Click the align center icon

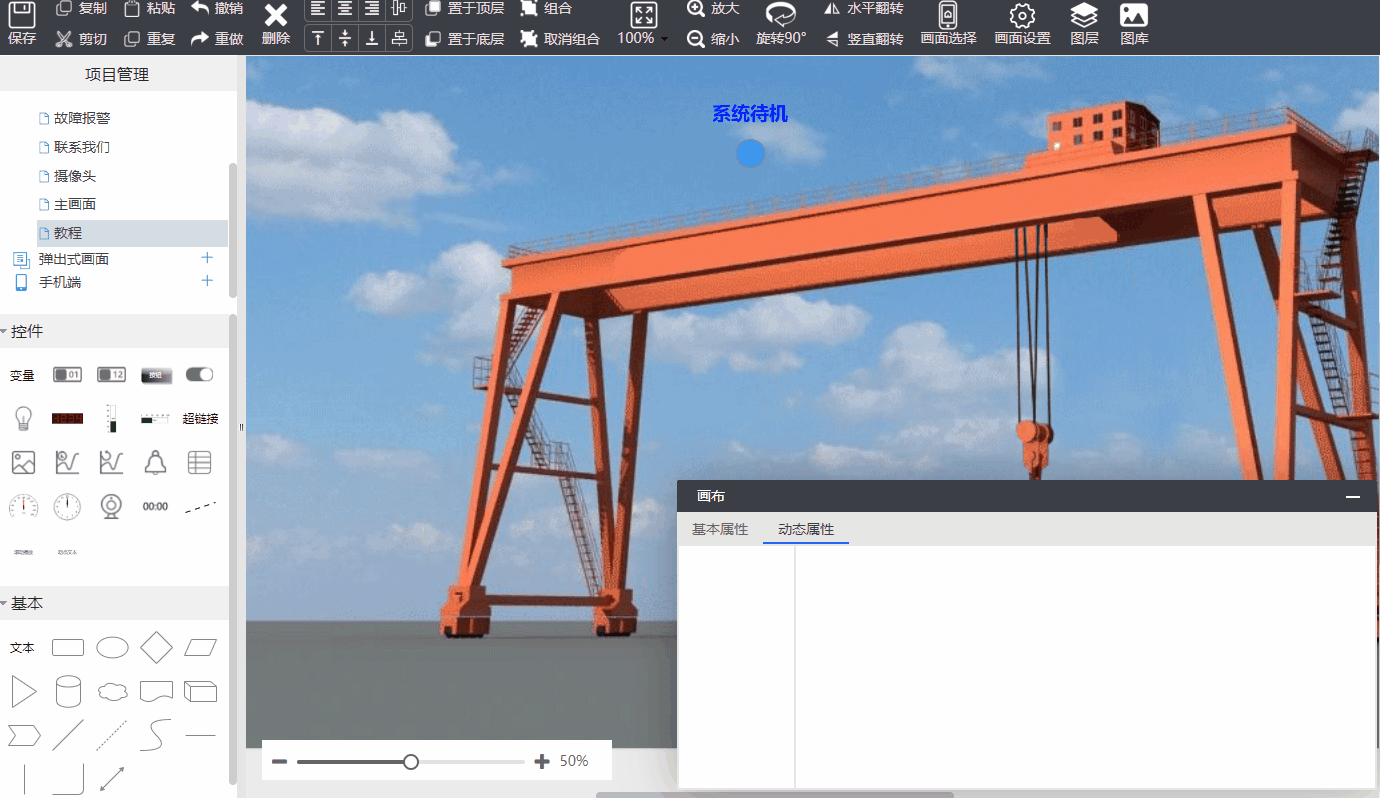[x=345, y=9]
